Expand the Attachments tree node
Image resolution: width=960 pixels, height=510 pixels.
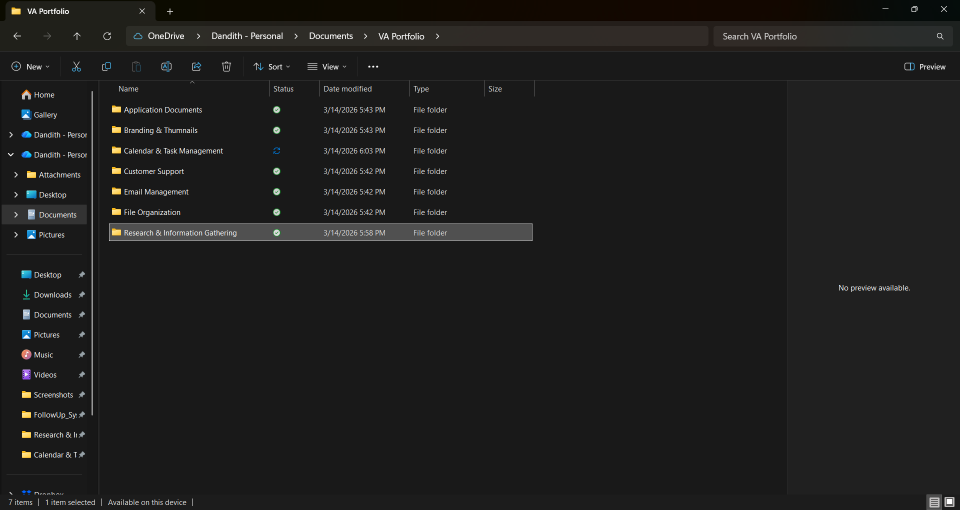[x=16, y=174]
